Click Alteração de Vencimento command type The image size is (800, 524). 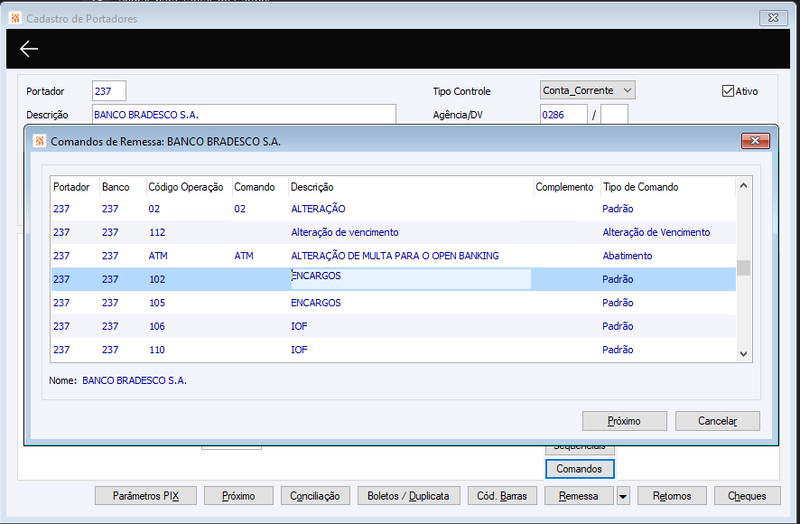click(656, 232)
